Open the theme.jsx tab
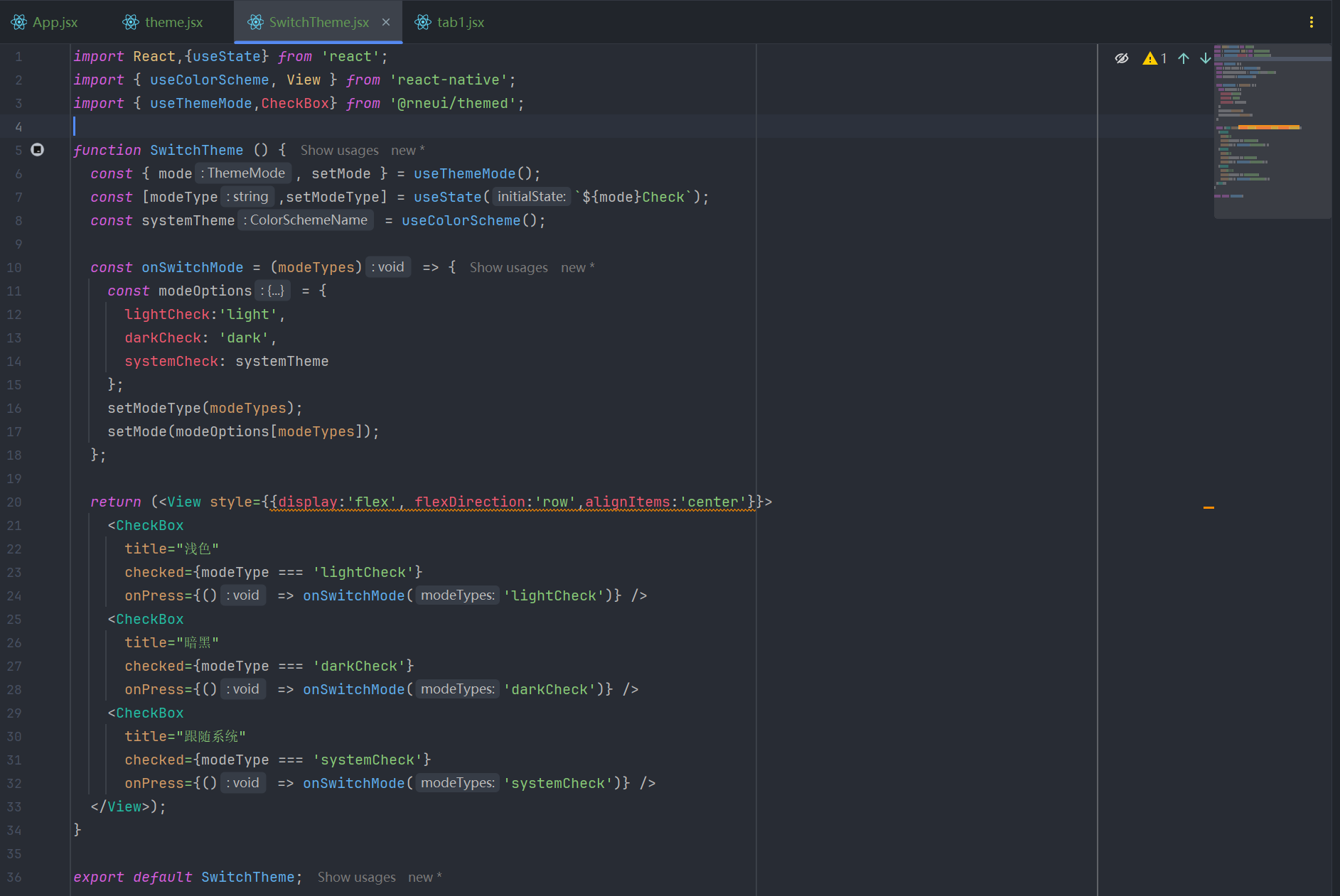This screenshot has width=1340, height=896. coord(163,22)
